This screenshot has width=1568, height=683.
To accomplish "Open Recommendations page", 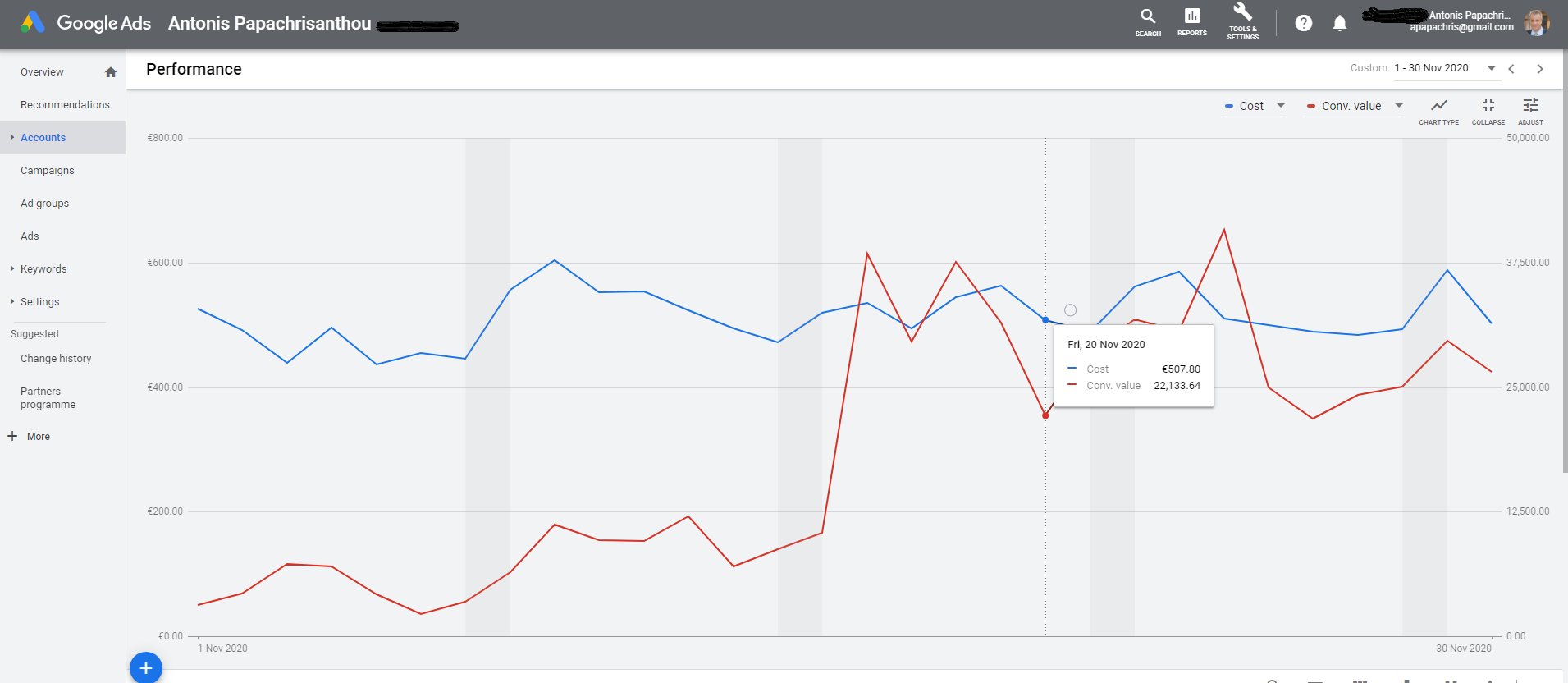I will 65,105.
